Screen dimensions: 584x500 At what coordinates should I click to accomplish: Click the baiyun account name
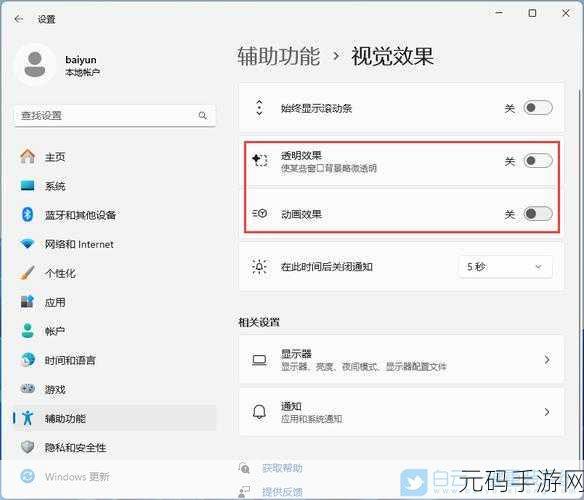(81, 60)
